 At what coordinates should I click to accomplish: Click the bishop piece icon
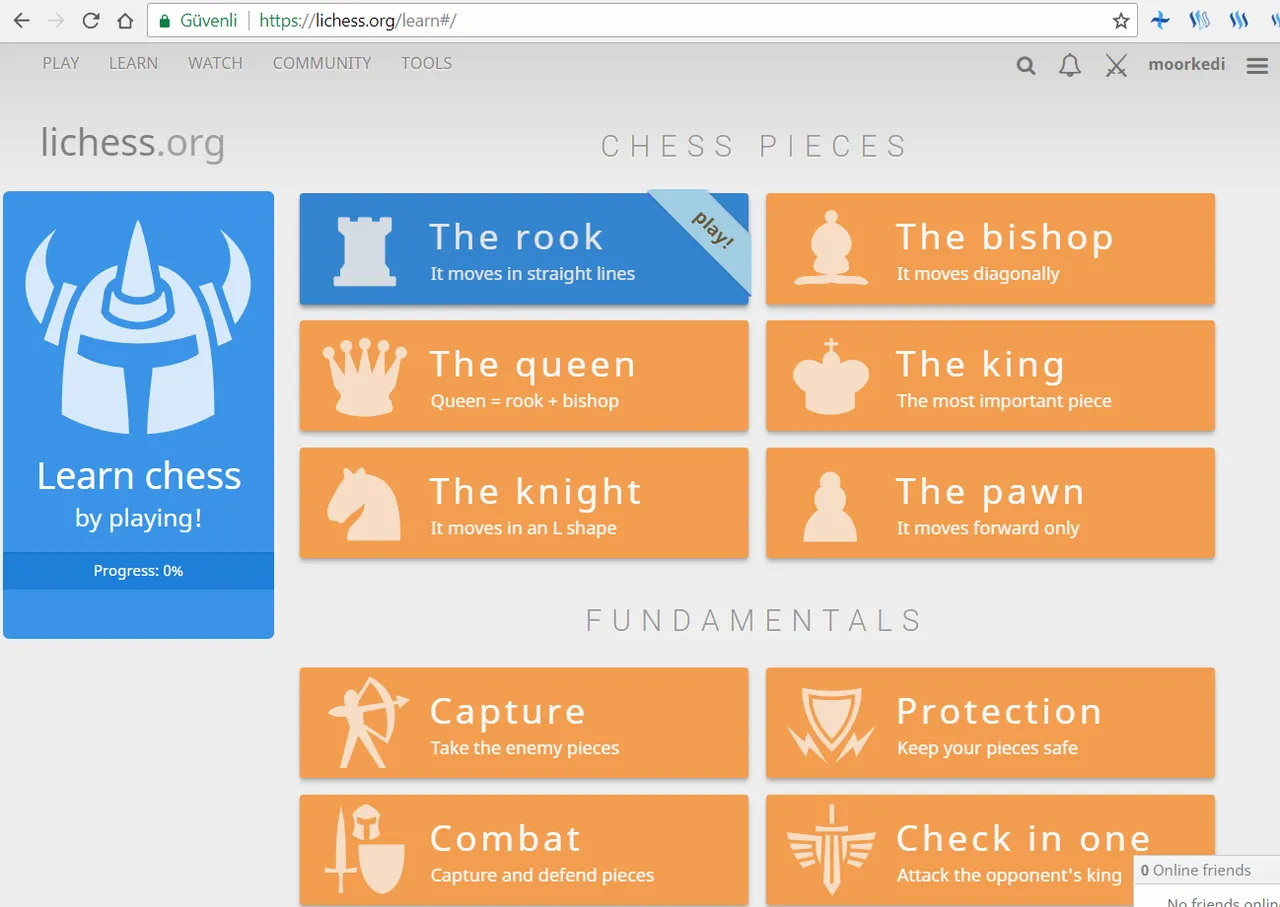832,248
